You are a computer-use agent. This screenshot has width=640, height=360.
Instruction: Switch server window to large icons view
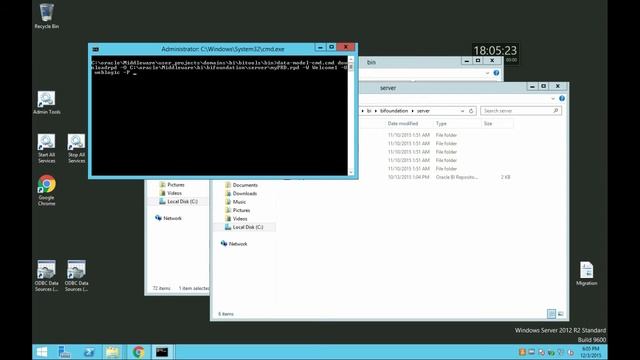click(560, 313)
